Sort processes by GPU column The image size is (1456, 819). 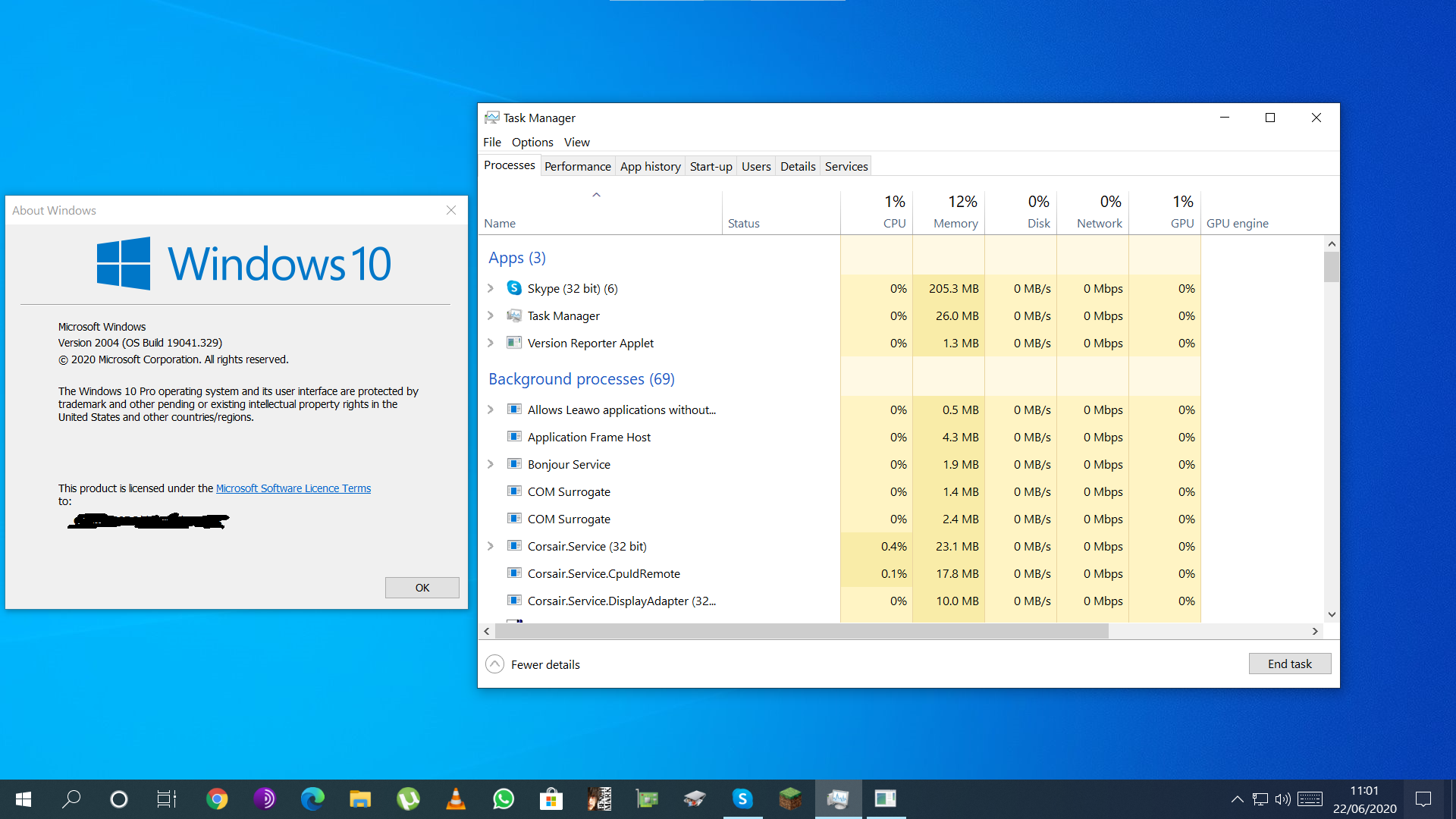point(1165,212)
